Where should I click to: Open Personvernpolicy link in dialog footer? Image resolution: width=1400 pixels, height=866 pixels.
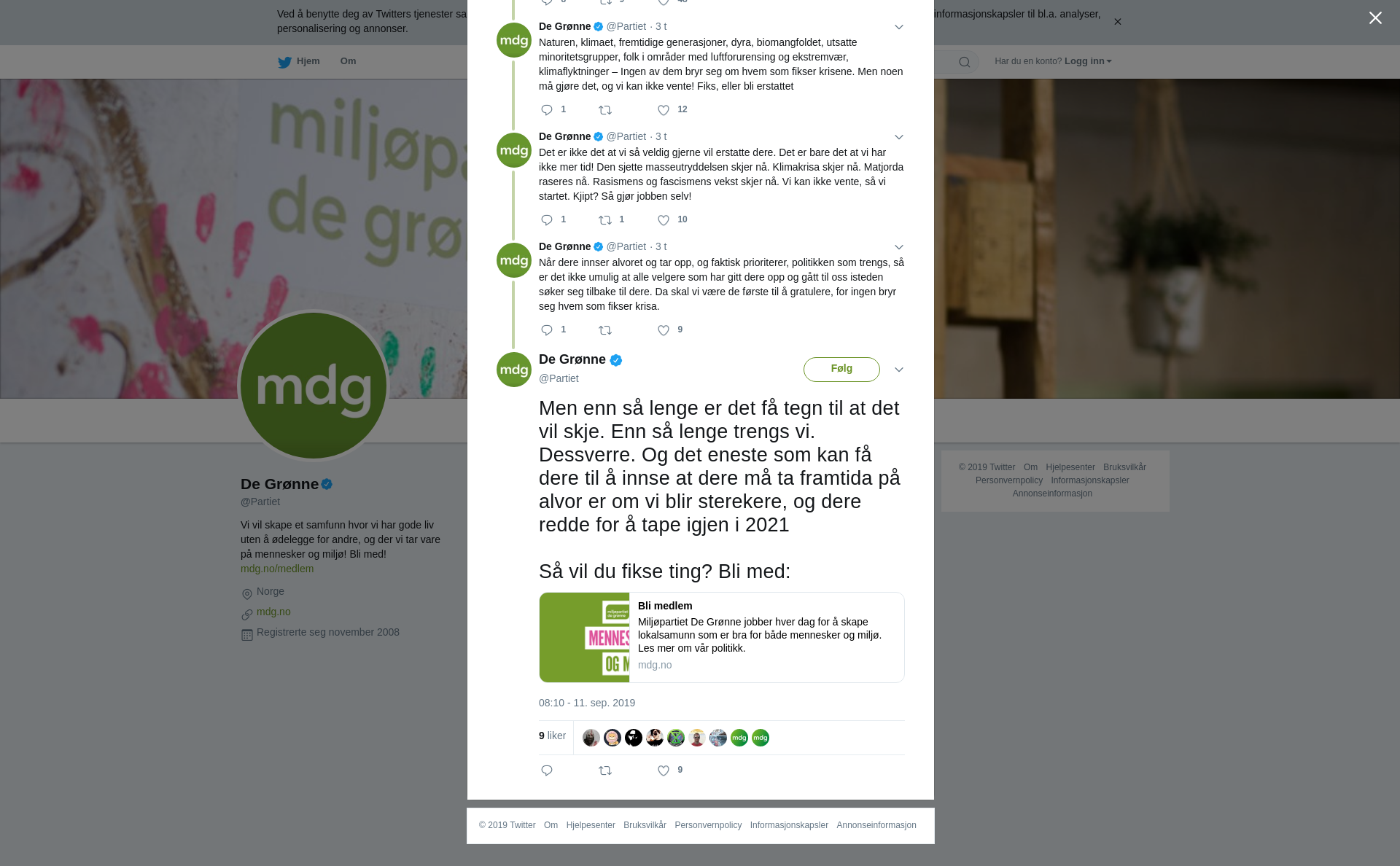pyautogui.click(x=708, y=825)
